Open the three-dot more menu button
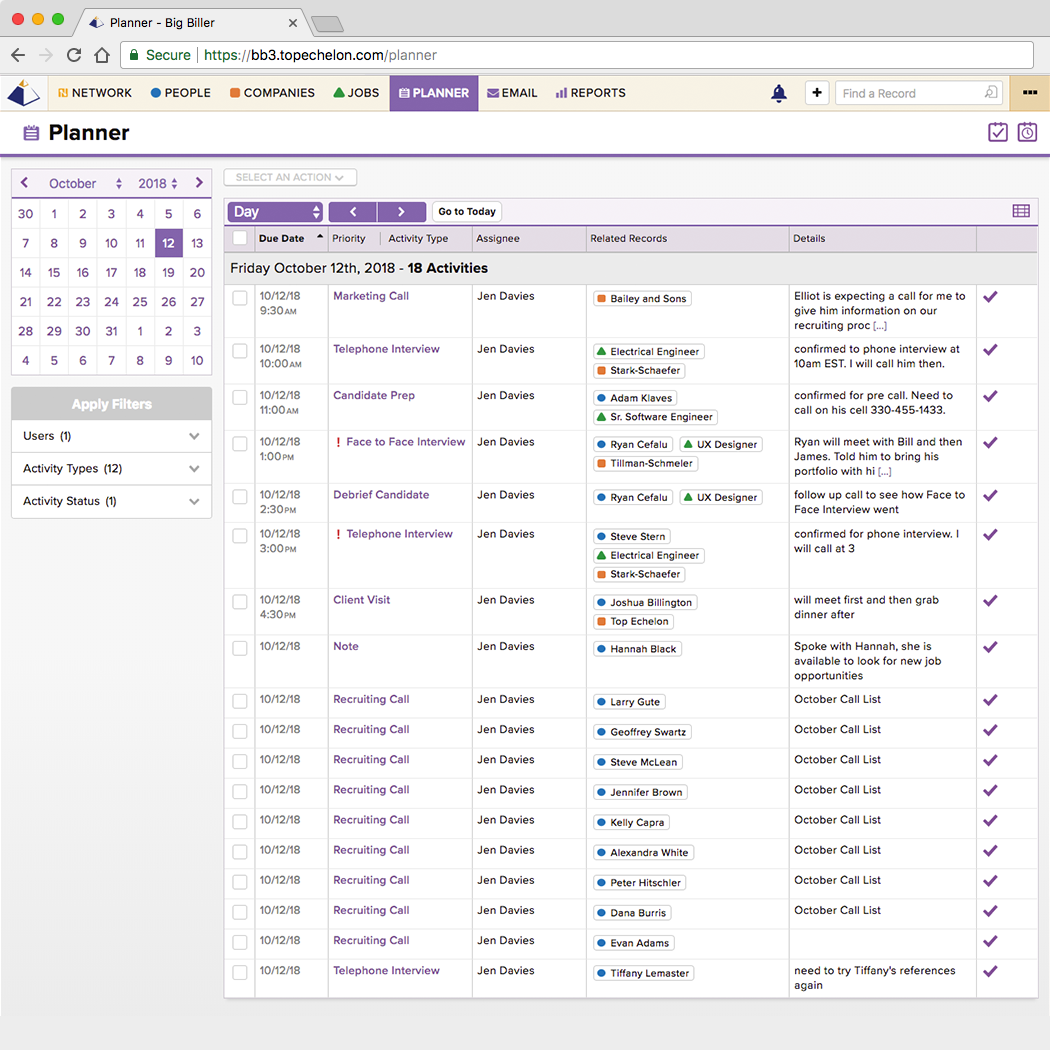The image size is (1050, 1050). 1029,93
